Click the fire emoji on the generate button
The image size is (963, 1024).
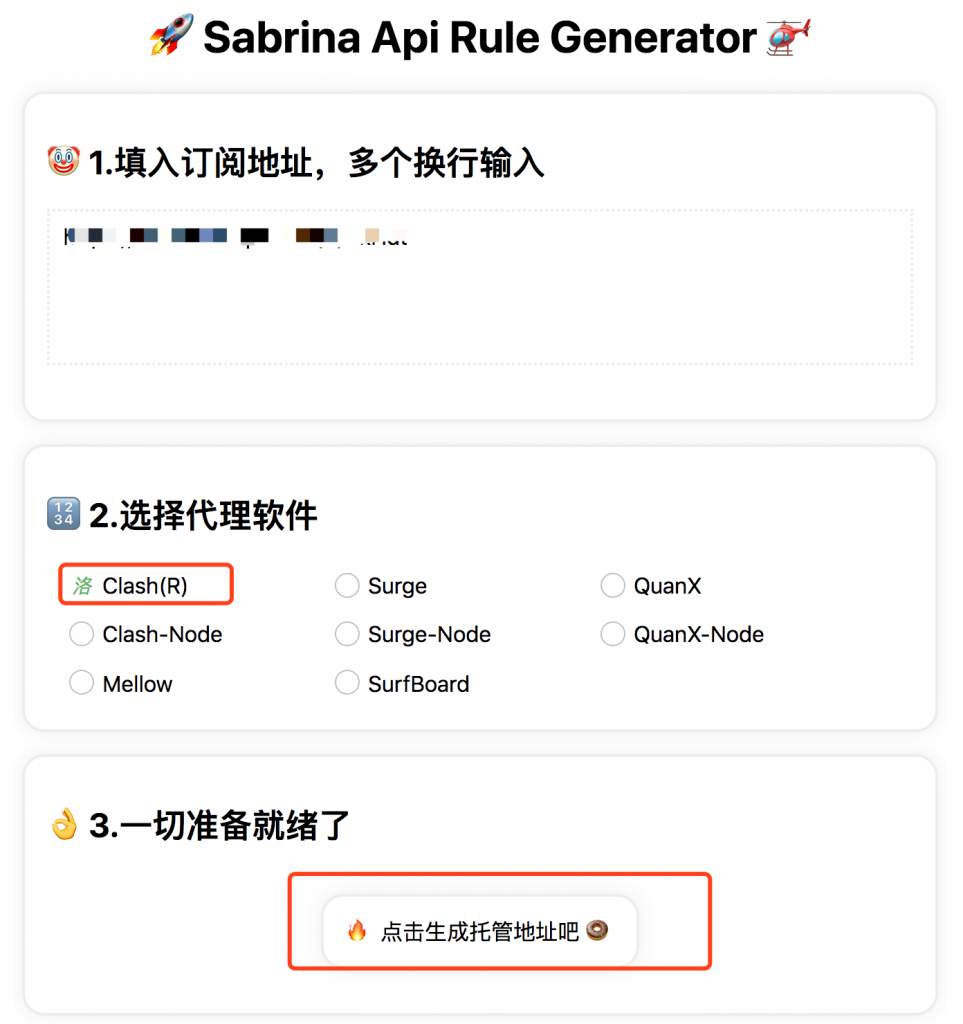357,932
